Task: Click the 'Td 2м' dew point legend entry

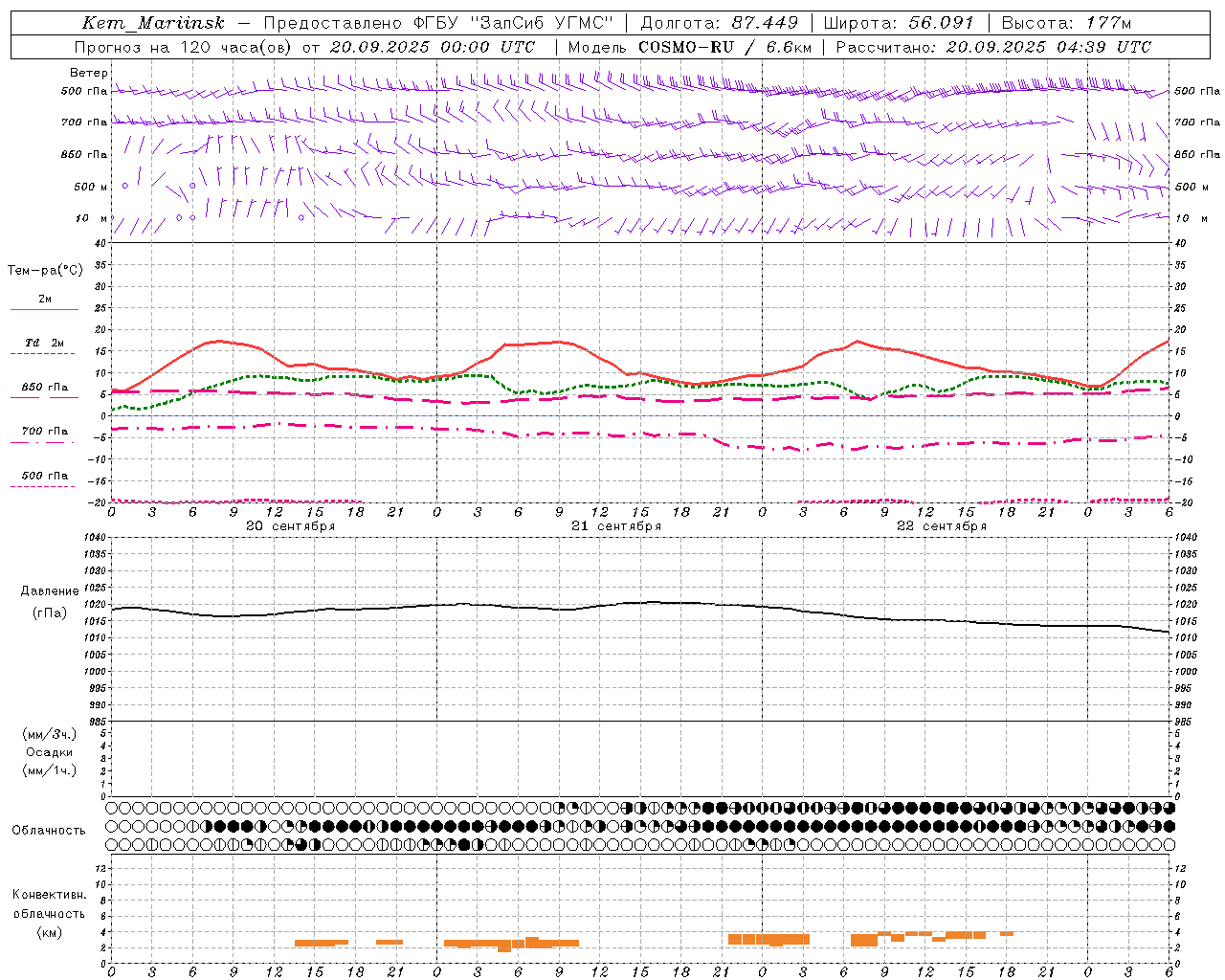Action: (45, 343)
